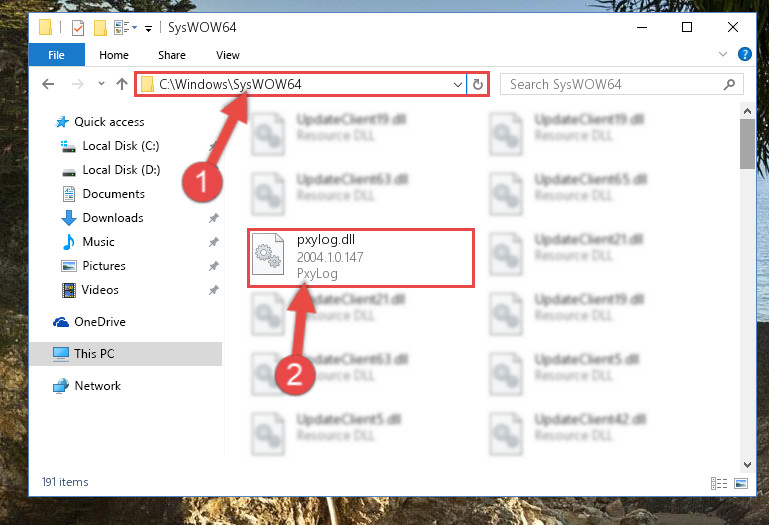This screenshot has width=769, height=525.
Task: Switch to the View ribbon tab
Action: point(228,55)
